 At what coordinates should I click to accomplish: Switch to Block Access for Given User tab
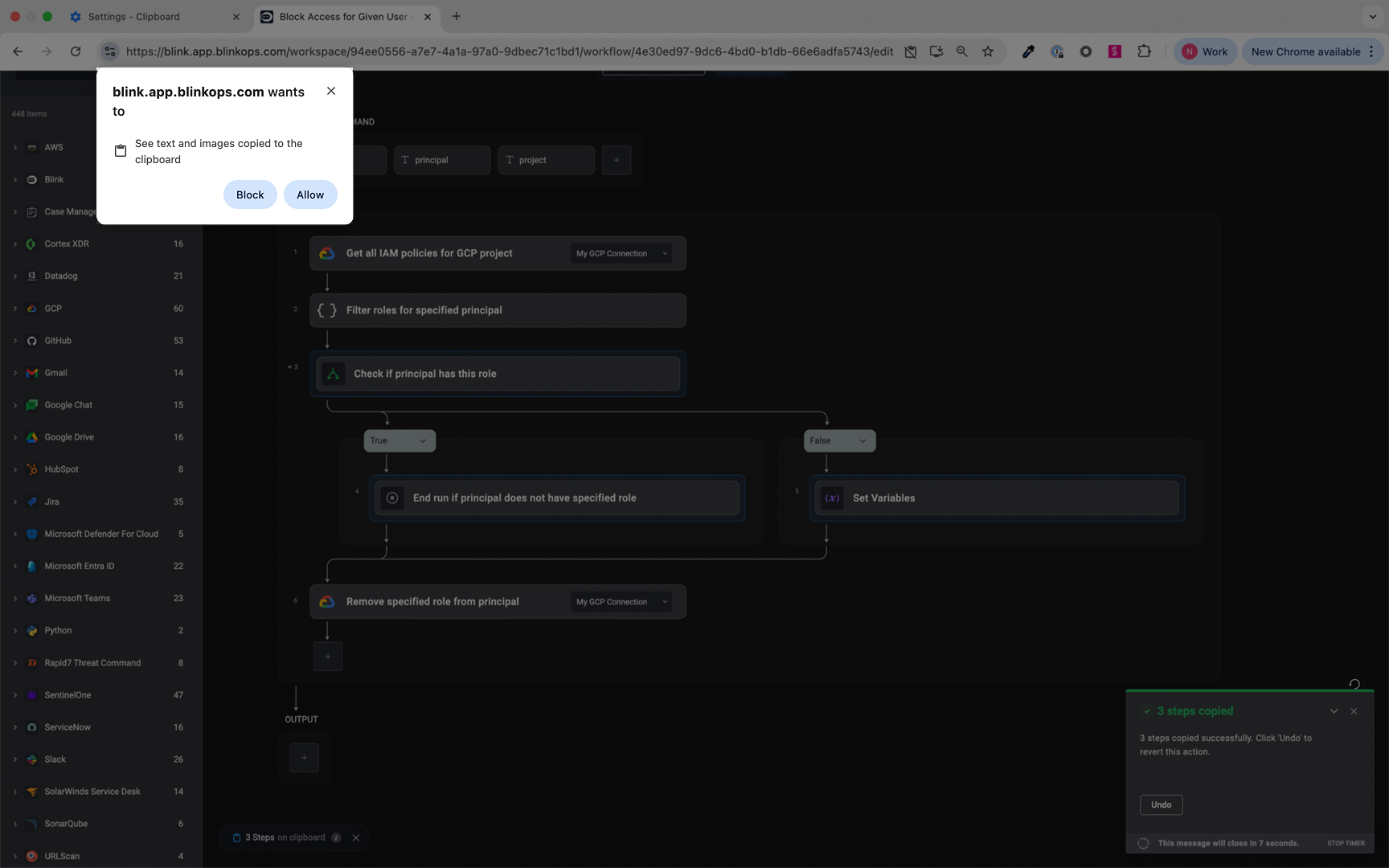click(x=346, y=16)
